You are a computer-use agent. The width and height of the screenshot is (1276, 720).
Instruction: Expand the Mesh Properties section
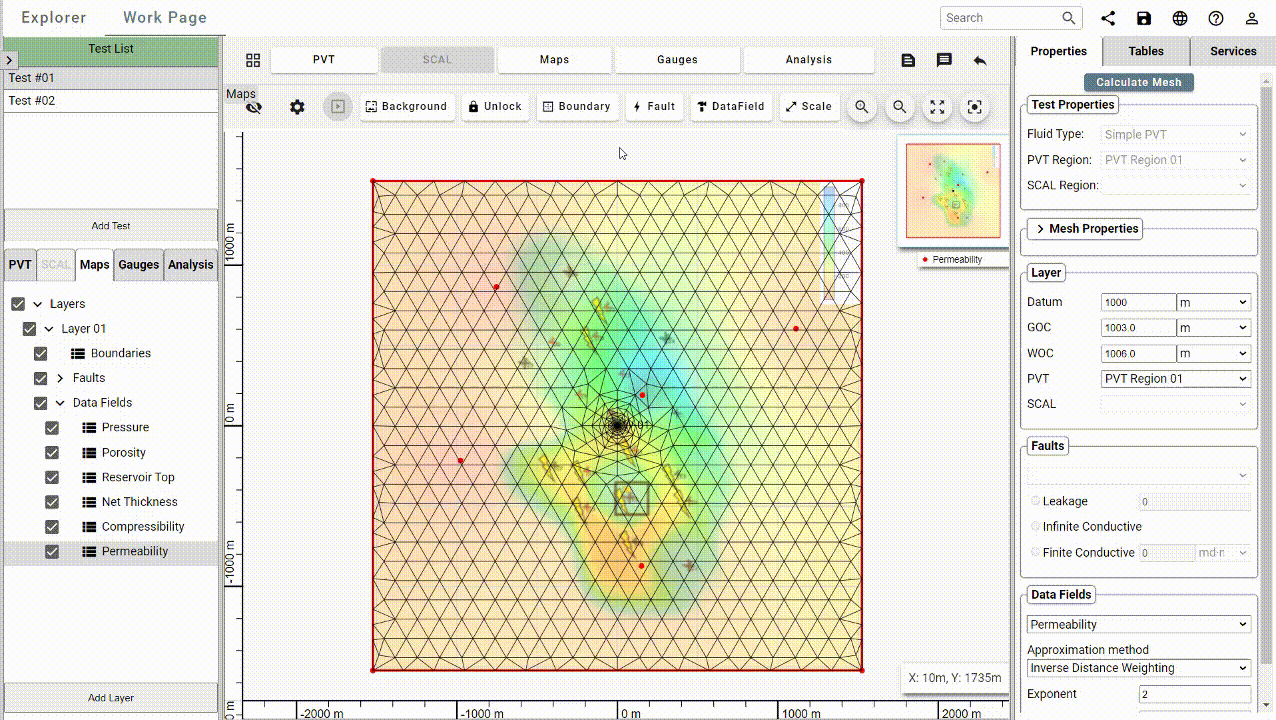(x=1086, y=229)
